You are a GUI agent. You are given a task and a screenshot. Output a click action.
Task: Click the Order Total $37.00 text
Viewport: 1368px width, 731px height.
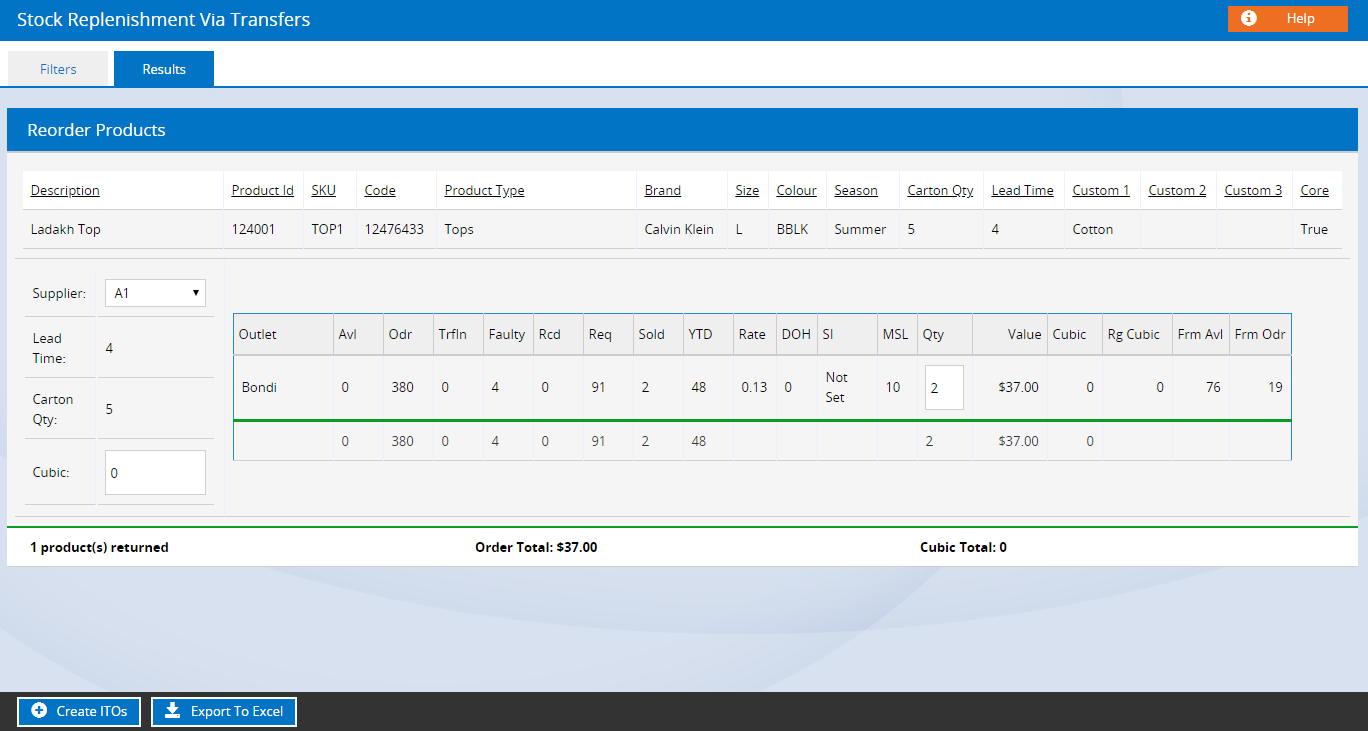(x=536, y=547)
